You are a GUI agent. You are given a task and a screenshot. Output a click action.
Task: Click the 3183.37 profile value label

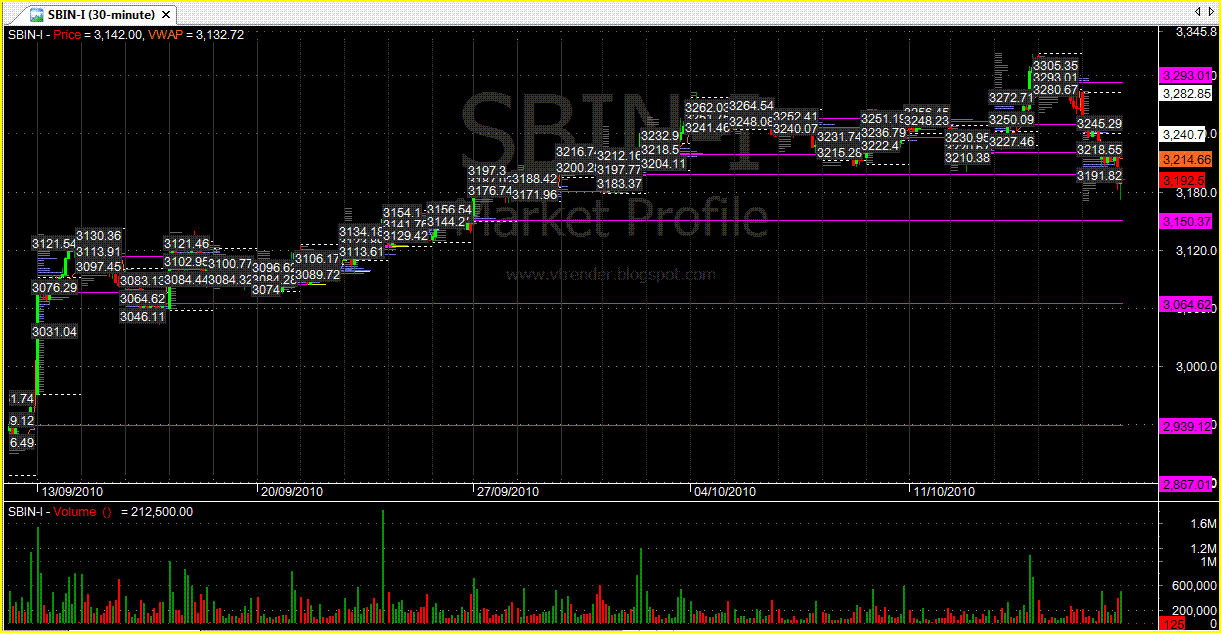pos(619,184)
